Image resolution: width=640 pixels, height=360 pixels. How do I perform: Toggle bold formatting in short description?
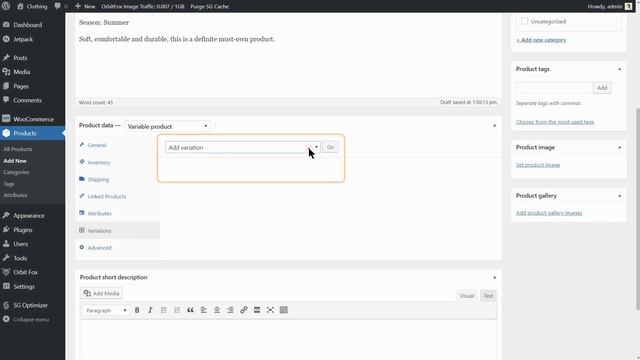tap(137, 310)
